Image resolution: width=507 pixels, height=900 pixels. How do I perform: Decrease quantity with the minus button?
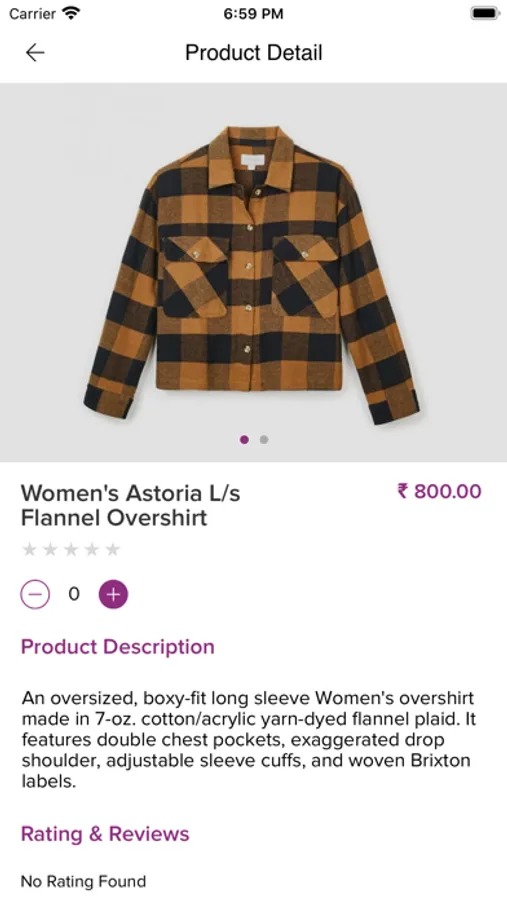(x=35, y=594)
